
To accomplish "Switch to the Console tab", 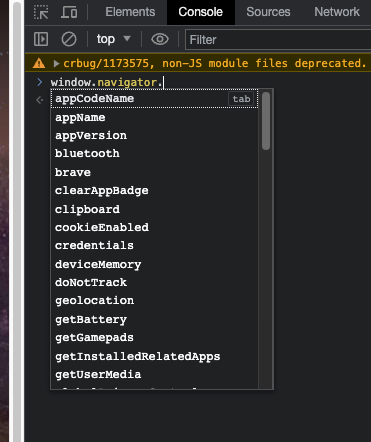I will click(200, 12).
